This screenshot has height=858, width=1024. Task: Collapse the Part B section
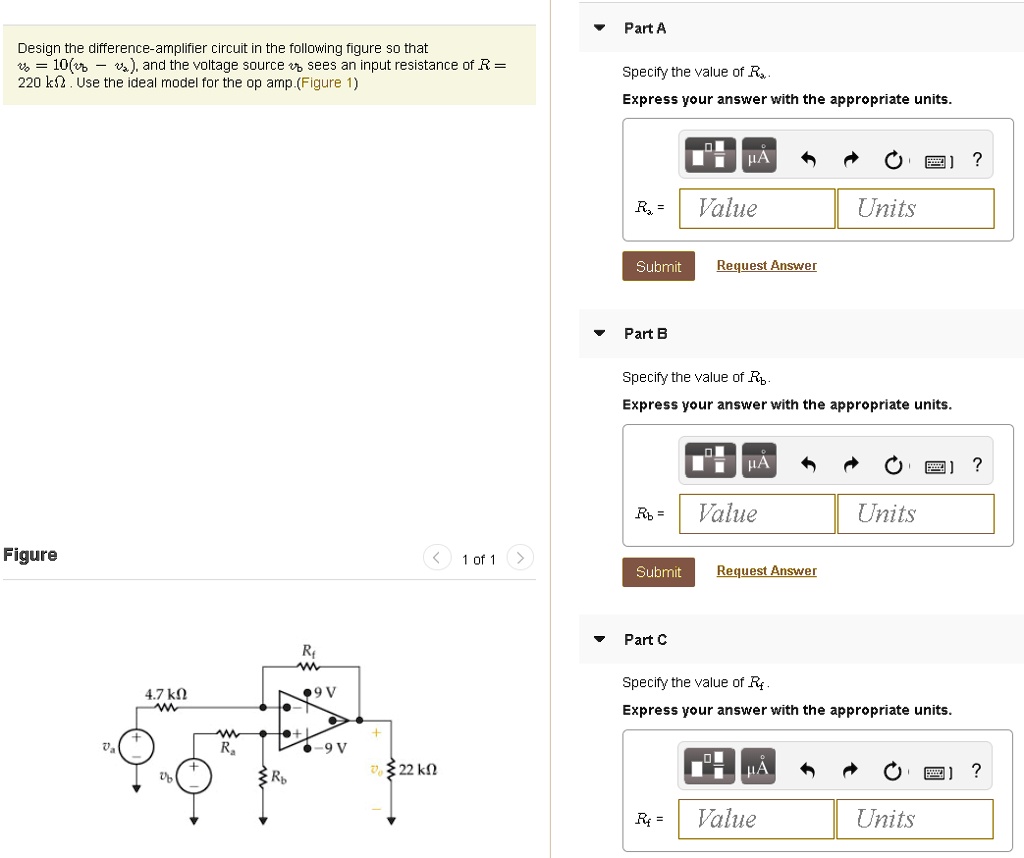coord(599,333)
